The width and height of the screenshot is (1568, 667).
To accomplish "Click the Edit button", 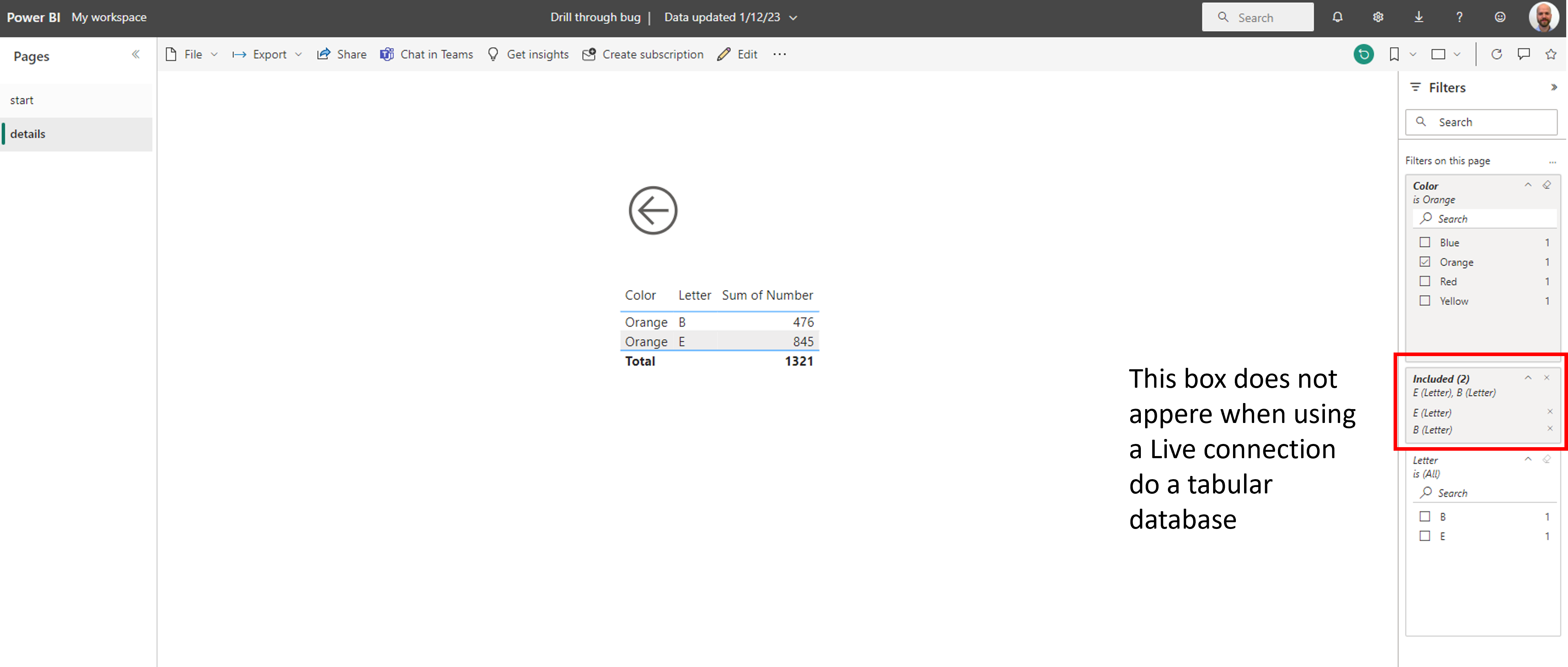I will pos(737,54).
